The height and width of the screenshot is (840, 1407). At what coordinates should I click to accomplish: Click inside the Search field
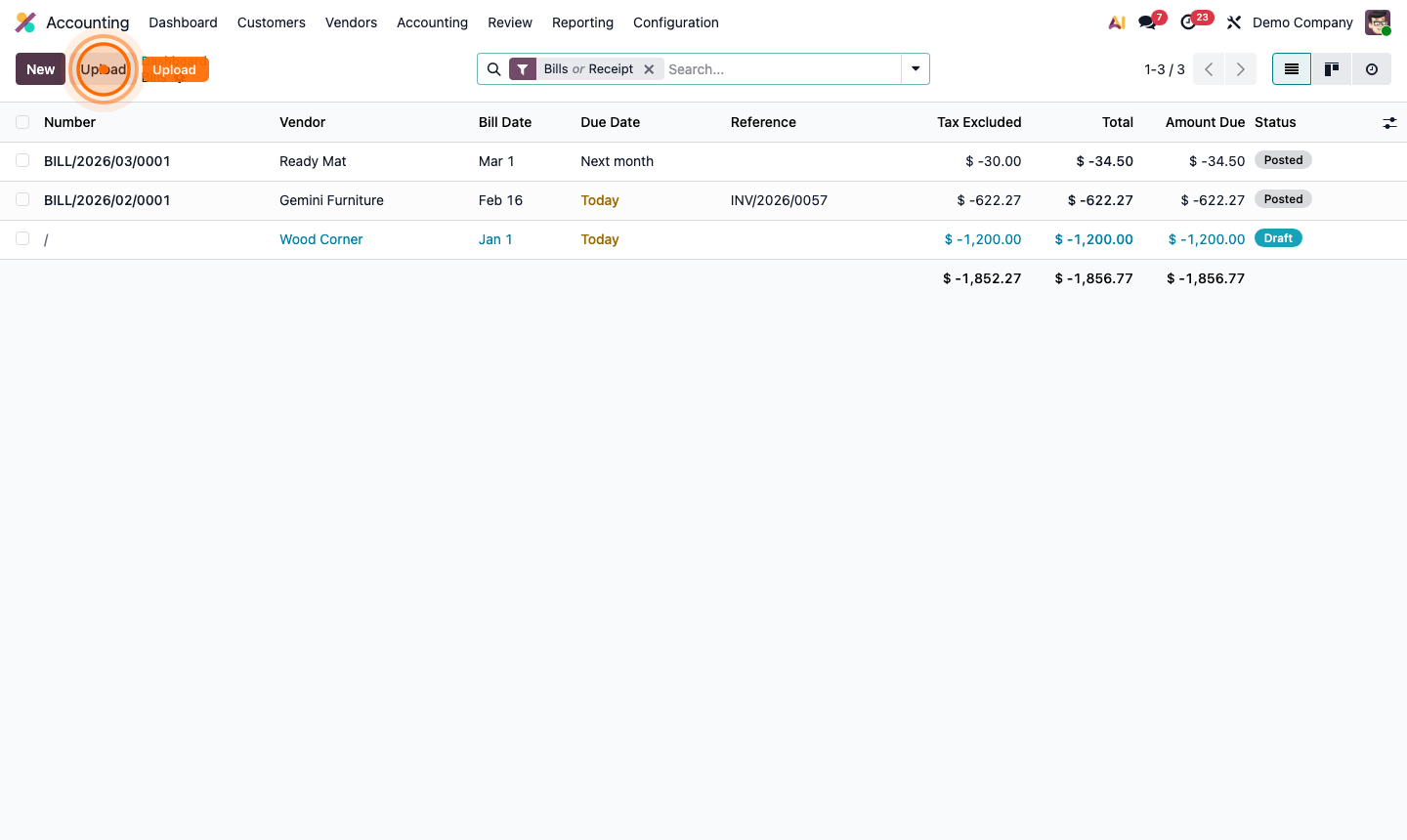pyautogui.click(x=772, y=68)
